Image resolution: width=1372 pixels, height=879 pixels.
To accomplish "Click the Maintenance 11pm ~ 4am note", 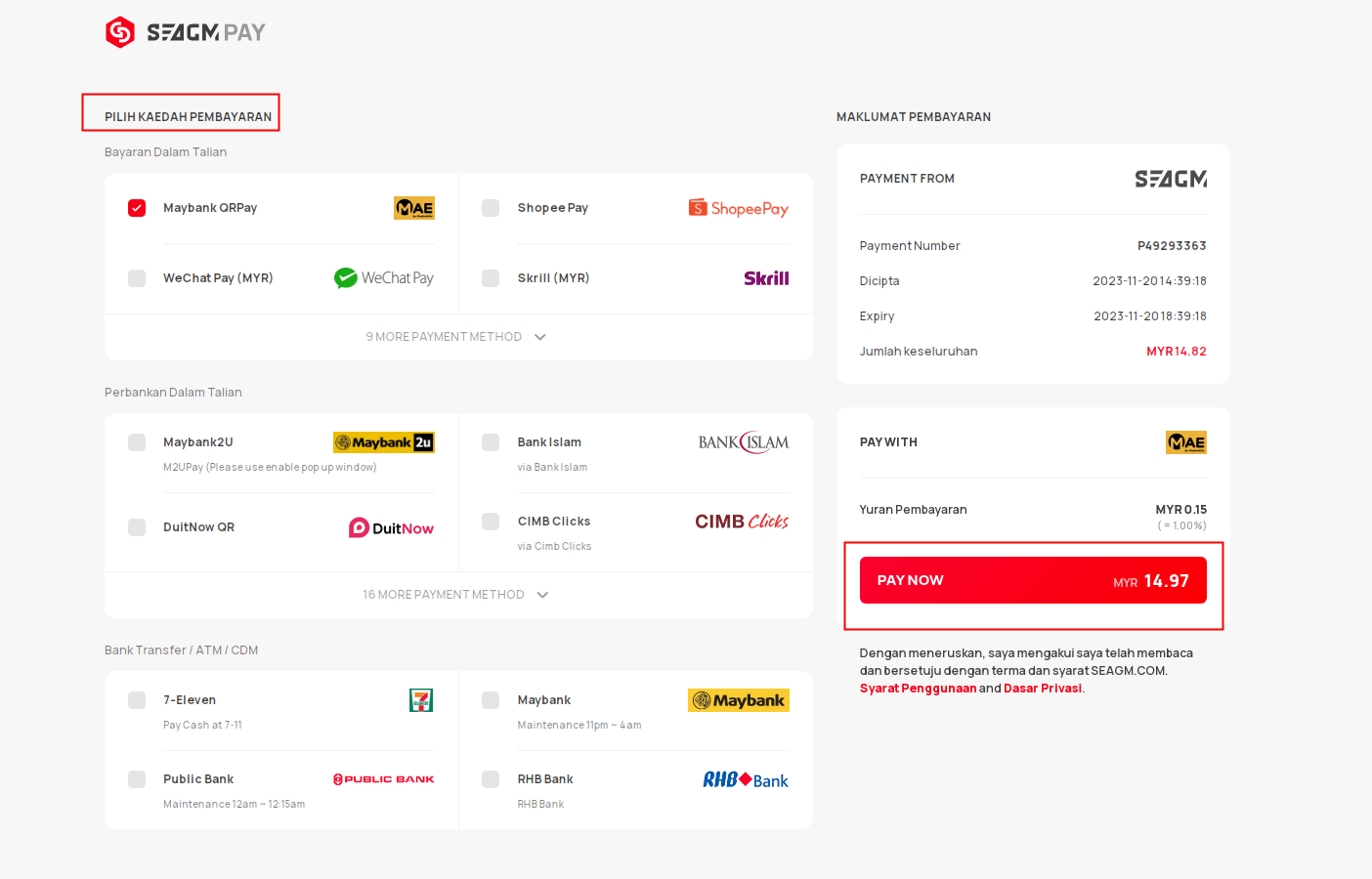I will click(x=579, y=726).
